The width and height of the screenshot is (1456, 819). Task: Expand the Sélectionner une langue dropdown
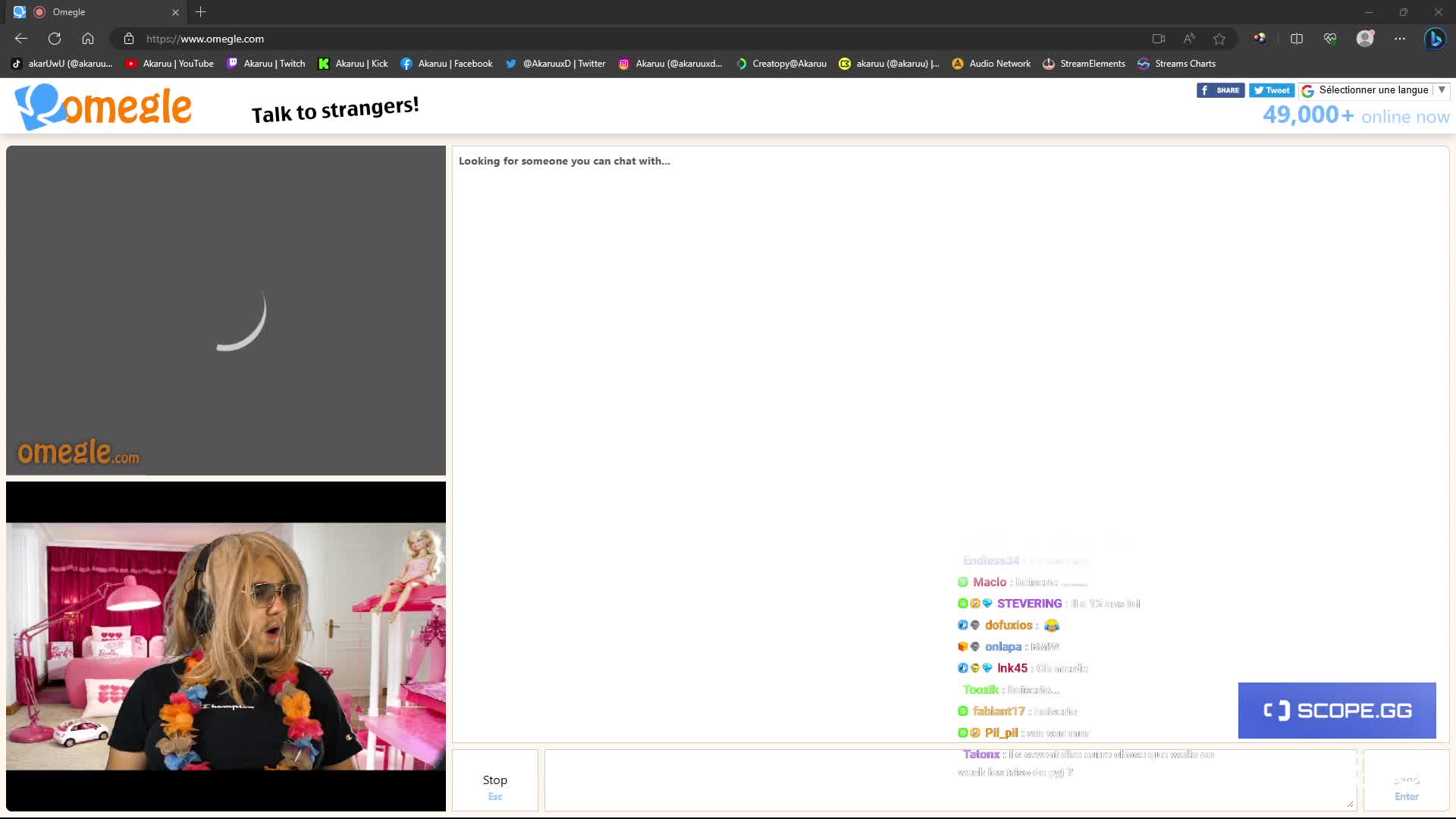(x=1373, y=90)
